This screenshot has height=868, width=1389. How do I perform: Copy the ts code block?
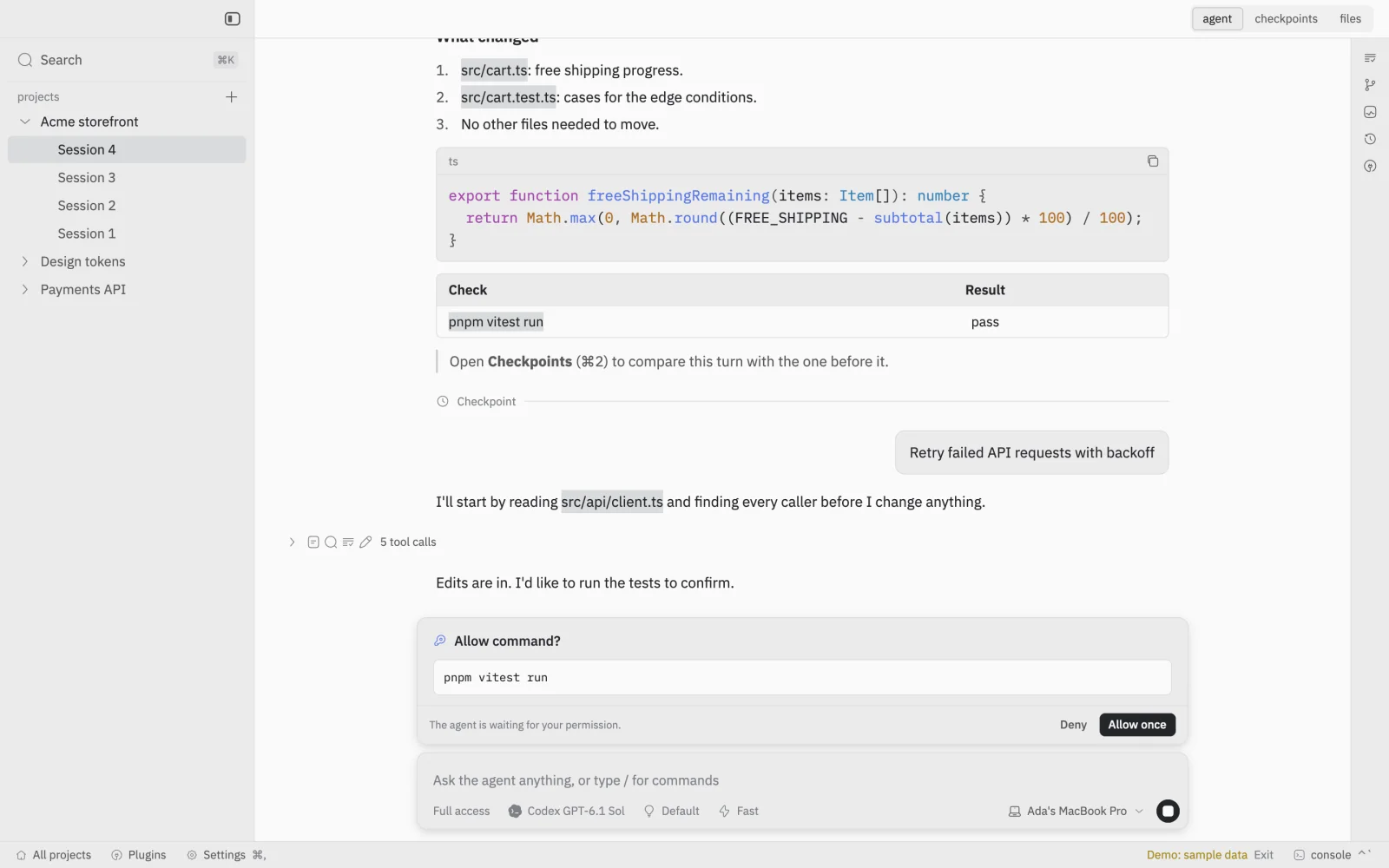click(x=1153, y=161)
